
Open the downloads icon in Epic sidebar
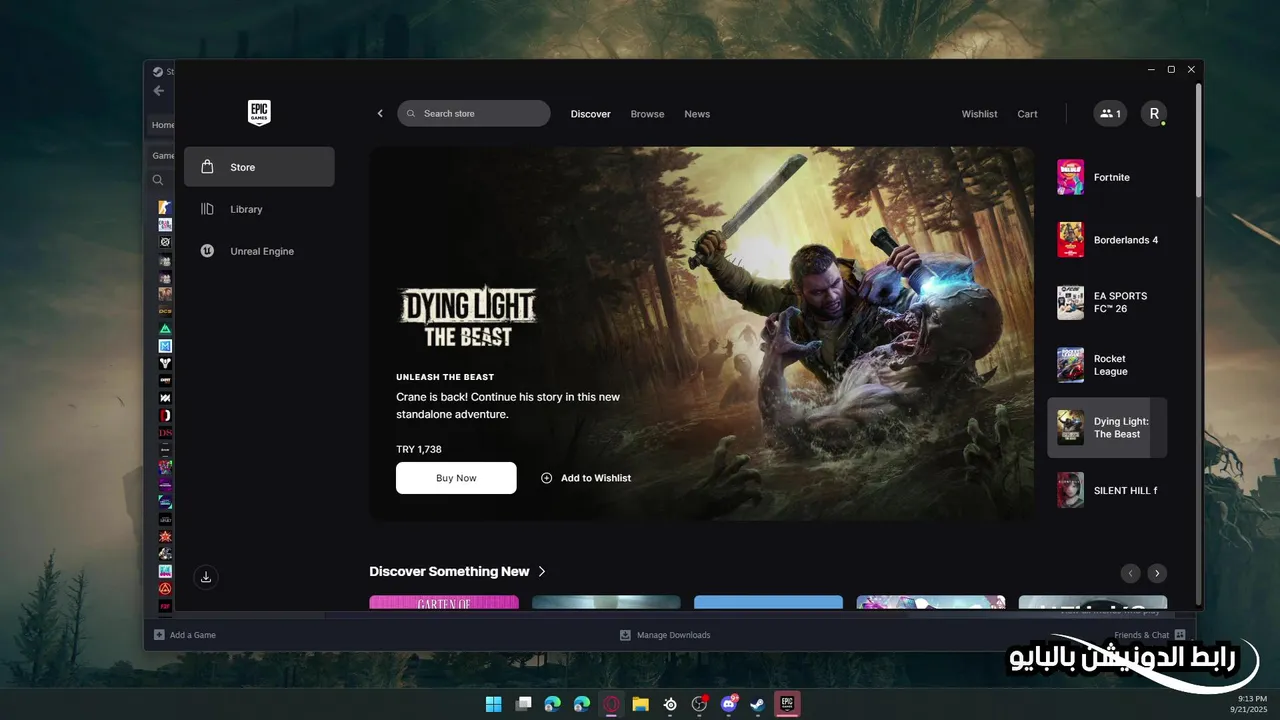coord(205,577)
